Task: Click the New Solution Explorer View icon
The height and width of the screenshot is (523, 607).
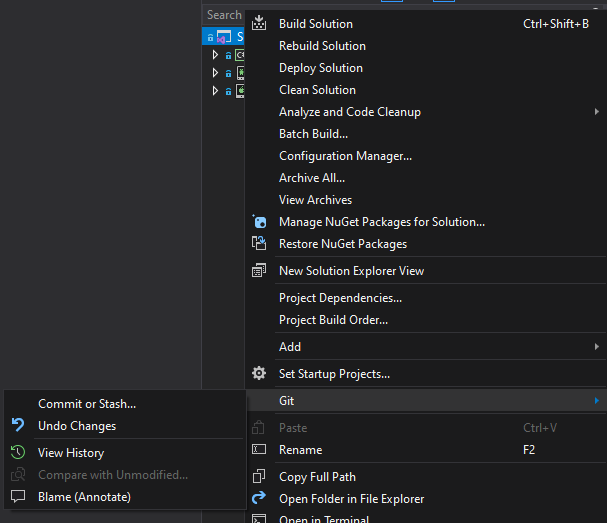Action: tap(259, 271)
